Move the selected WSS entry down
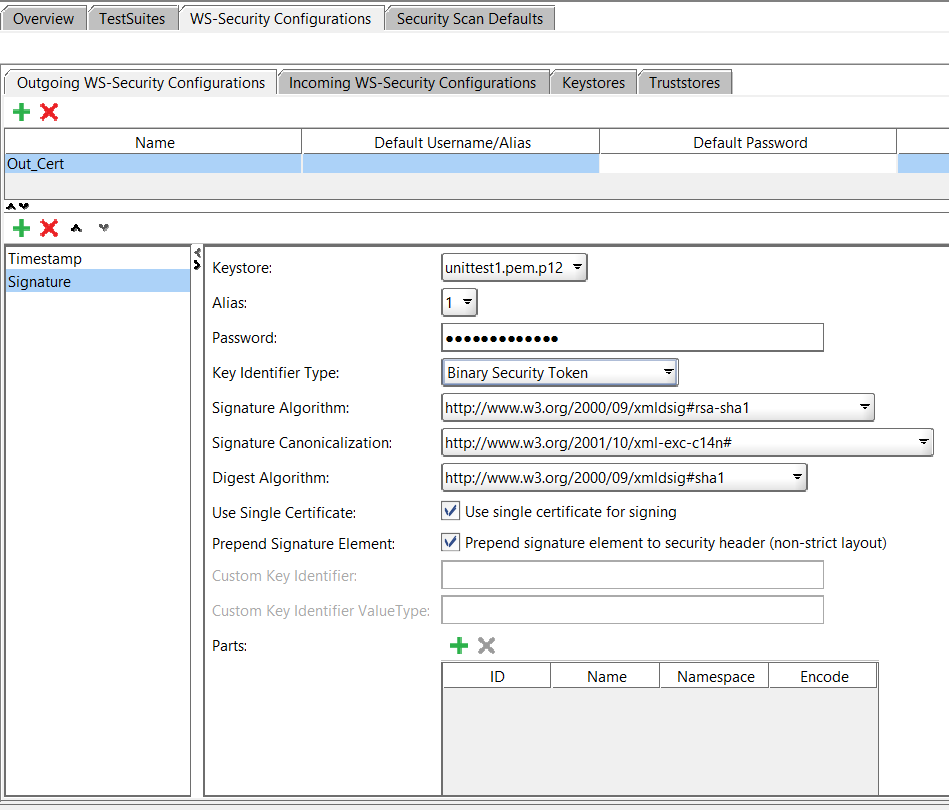This screenshot has width=949, height=810. coord(103,228)
